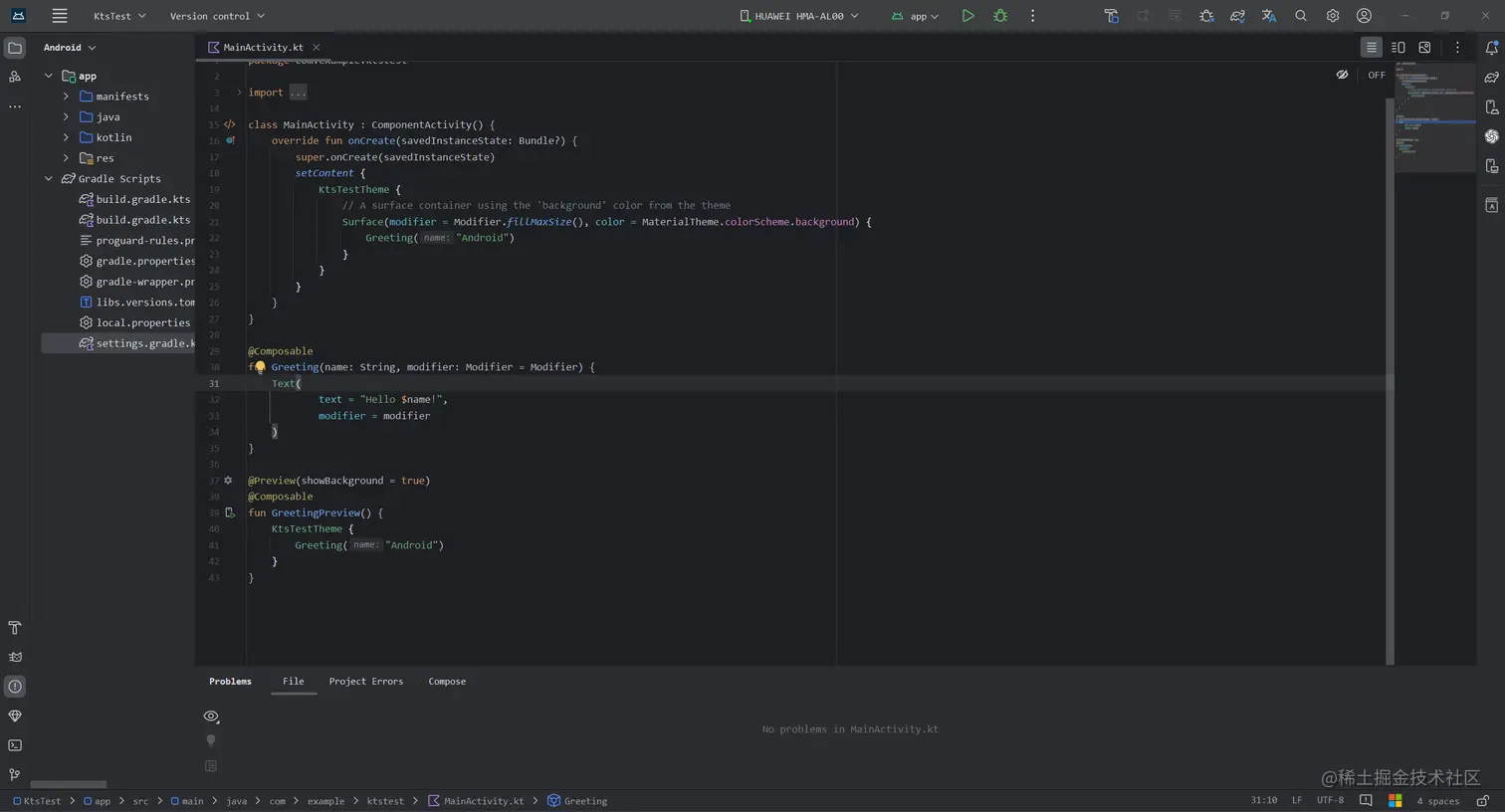Start debugging with the green bug icon
The image size is (1505, 812).
(x=1000, y=16)
